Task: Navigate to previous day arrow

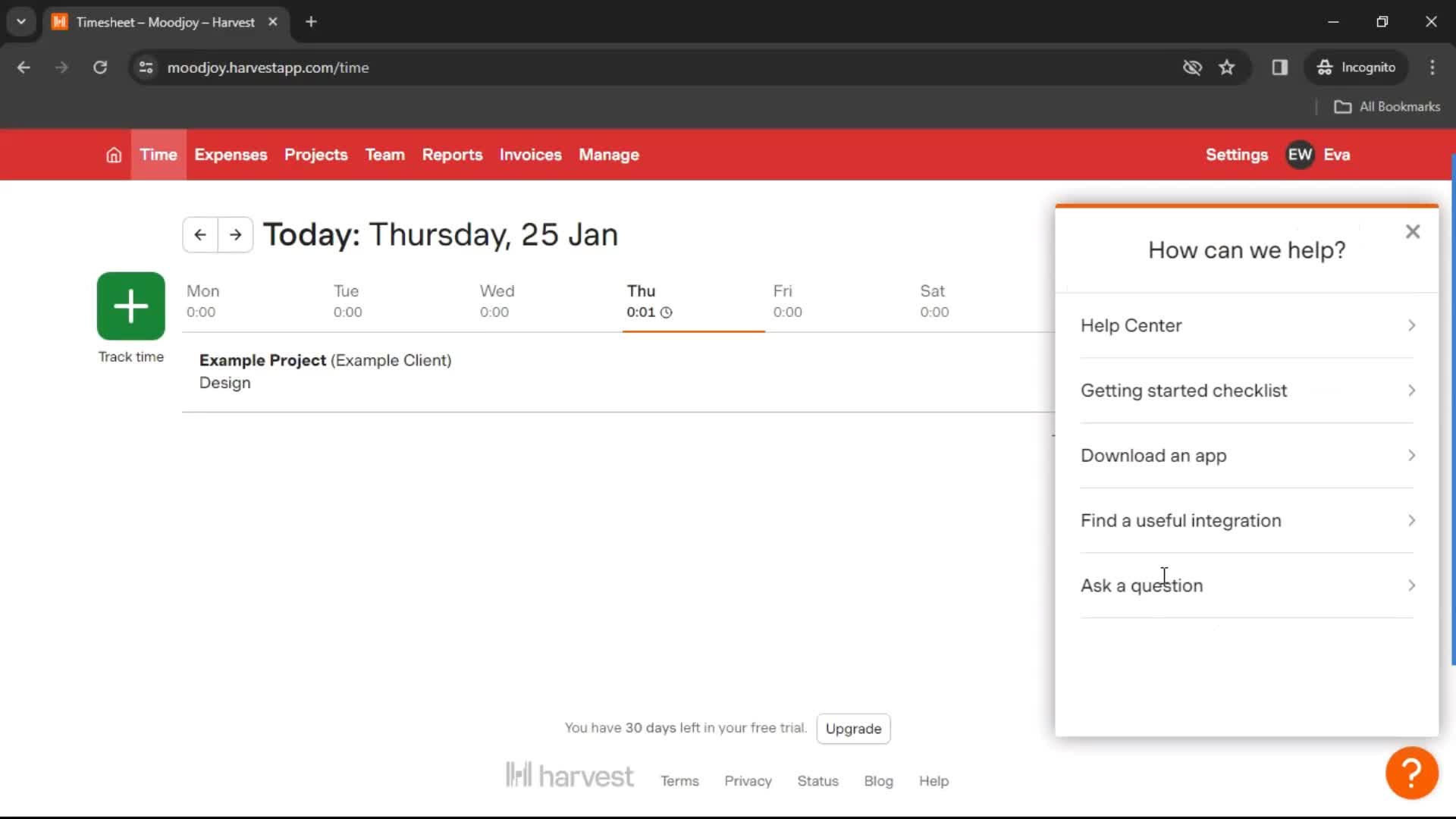Action: click(200, 234)
